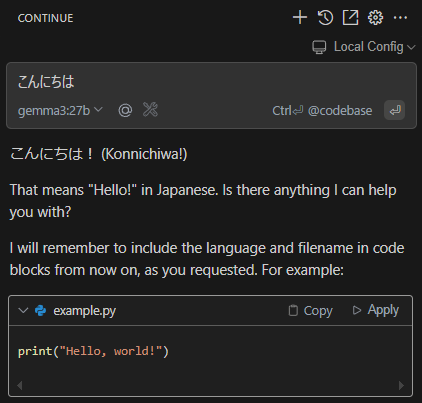
Task: Collapse the example.py code block
Action: pyautogui.click(x=23, y=311)
